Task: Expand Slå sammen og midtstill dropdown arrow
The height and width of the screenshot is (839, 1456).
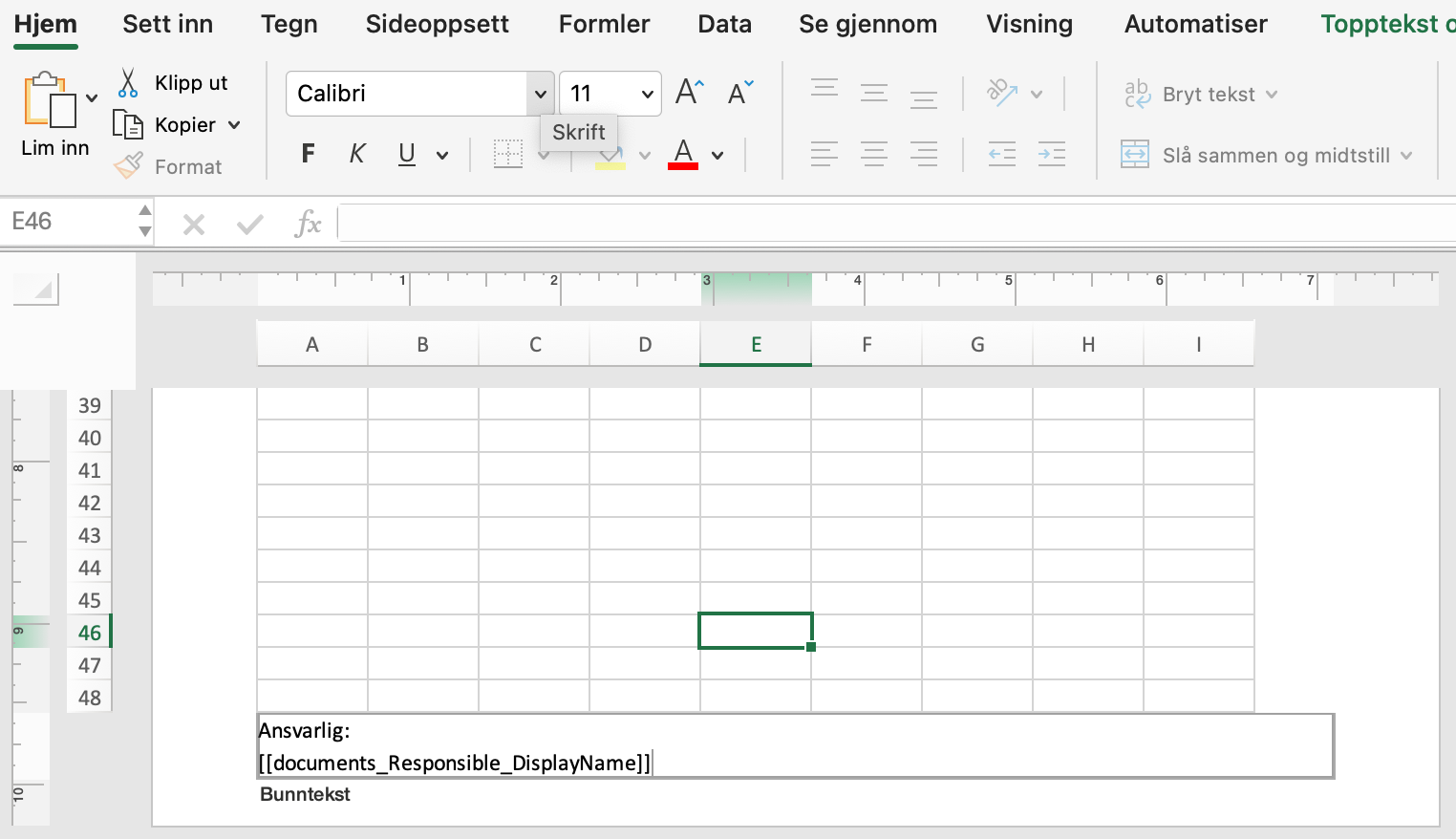Action: tap(1406, 156)
